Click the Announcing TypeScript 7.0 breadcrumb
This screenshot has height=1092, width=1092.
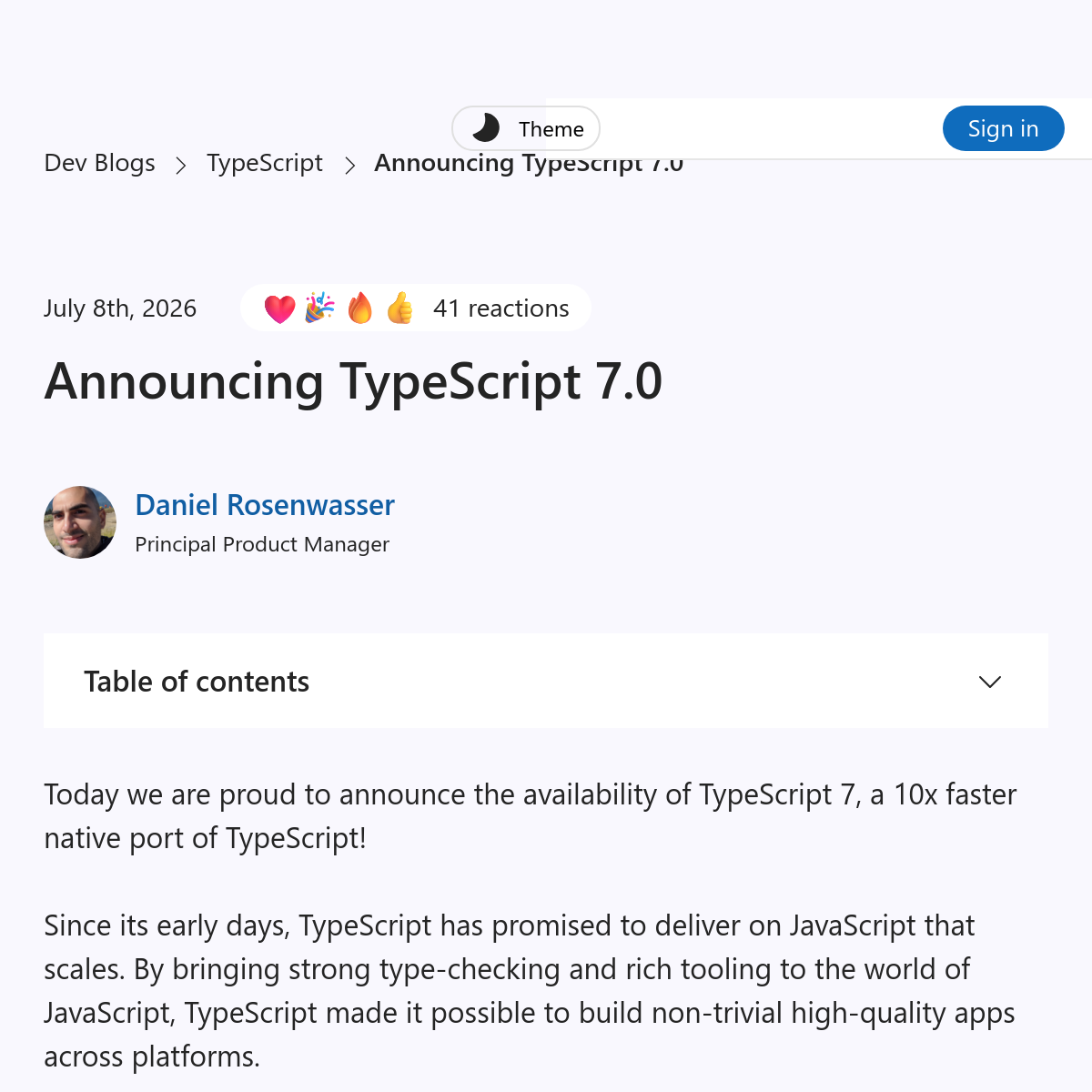point(529,163)
